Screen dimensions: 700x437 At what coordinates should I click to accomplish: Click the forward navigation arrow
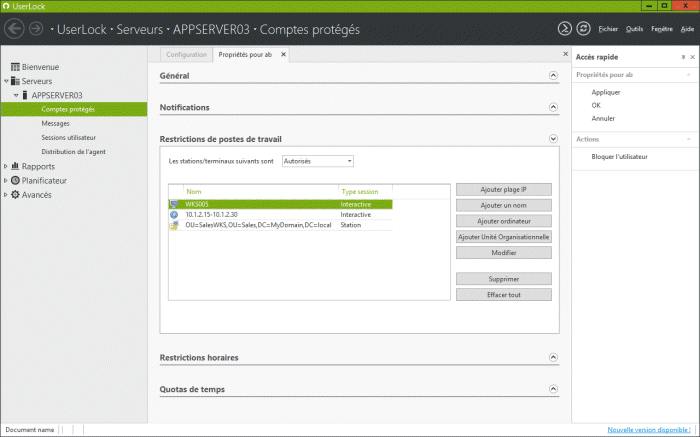pyautogui.click(x=36, y=29)
